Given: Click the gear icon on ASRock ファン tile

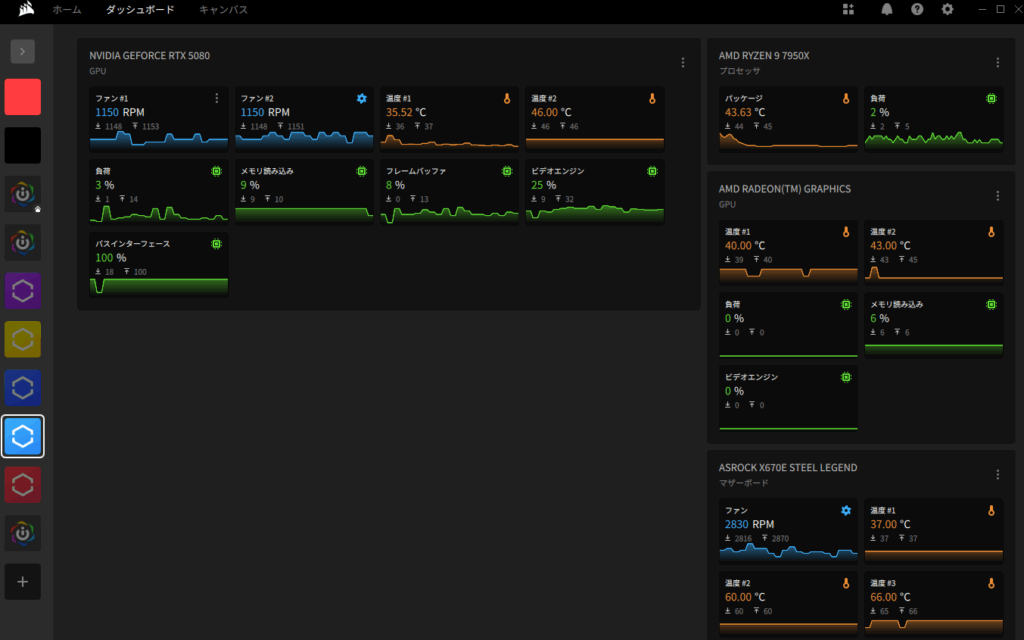Looking at the screenshot, I should [x=846, y=510].
